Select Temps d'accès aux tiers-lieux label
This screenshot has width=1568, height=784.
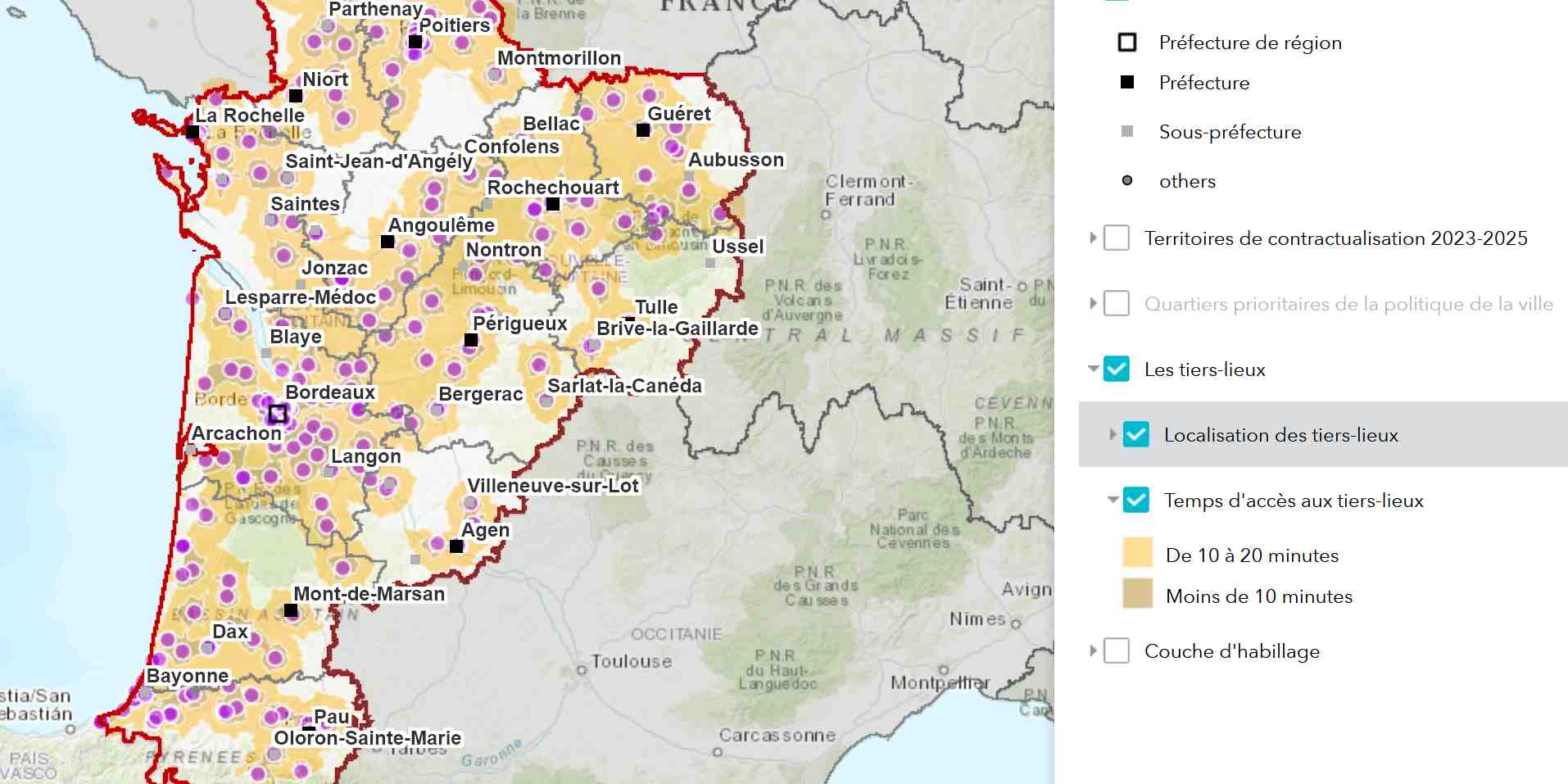[x=1294, y=501]
